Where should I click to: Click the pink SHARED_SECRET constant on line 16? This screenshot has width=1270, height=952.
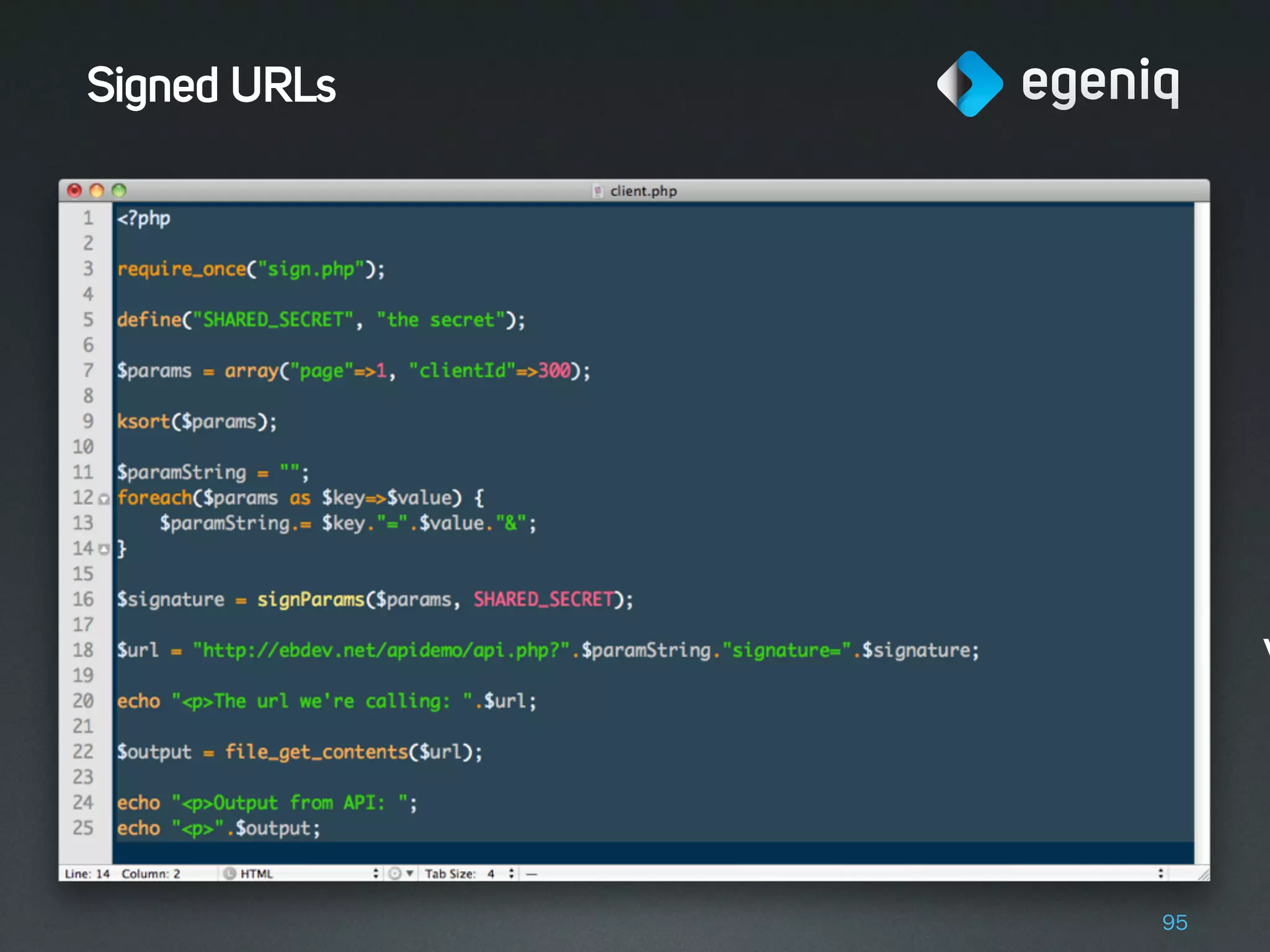(544, 599)
